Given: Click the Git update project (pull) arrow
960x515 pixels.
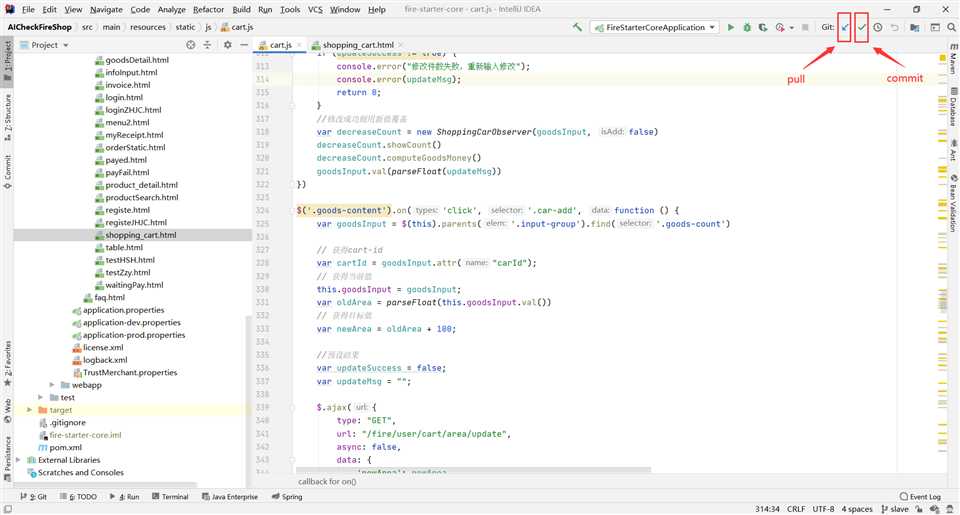Looking at the screenshot, I should click(x=845, y=27).
